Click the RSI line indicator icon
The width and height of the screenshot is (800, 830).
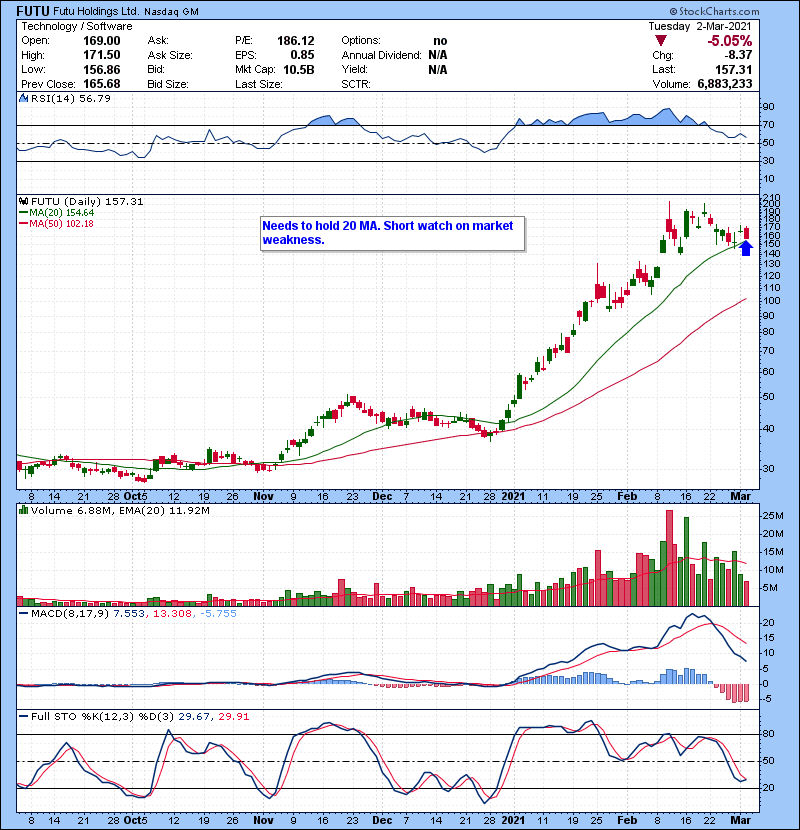(23, 98)
